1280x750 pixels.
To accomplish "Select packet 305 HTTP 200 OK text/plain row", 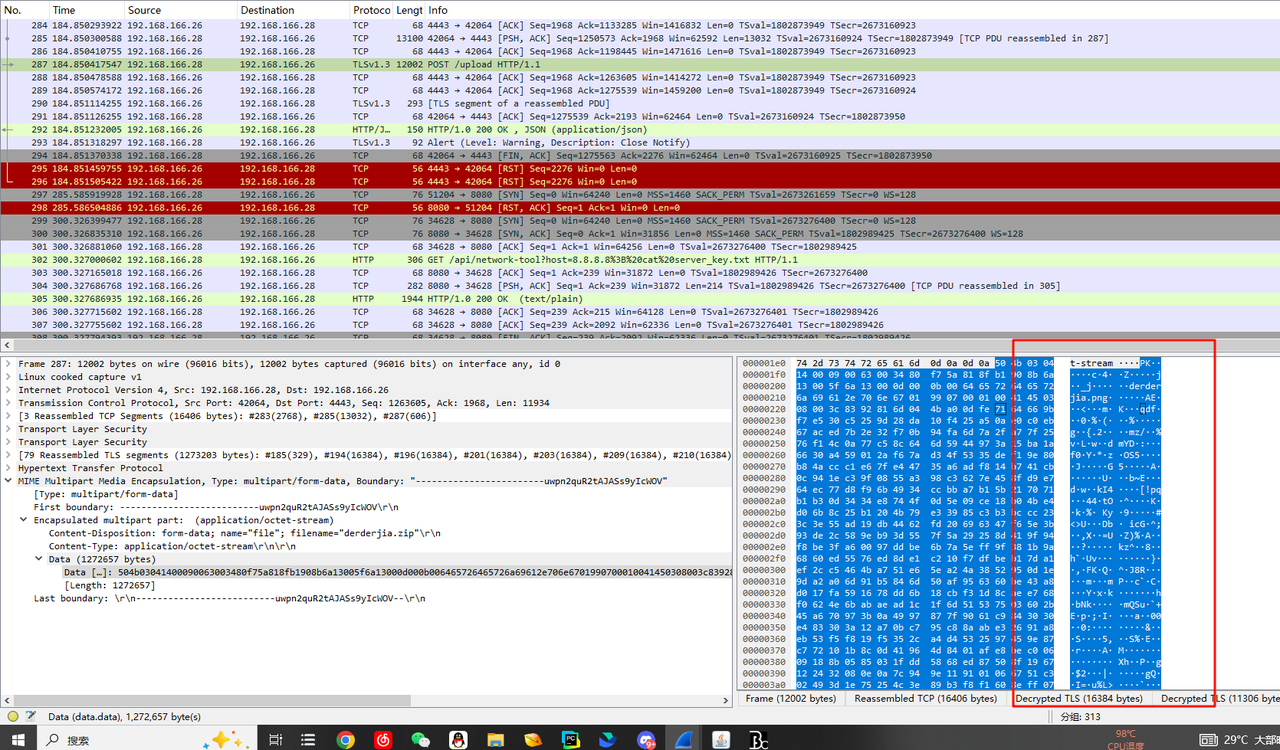I will [x=640, y=298].
